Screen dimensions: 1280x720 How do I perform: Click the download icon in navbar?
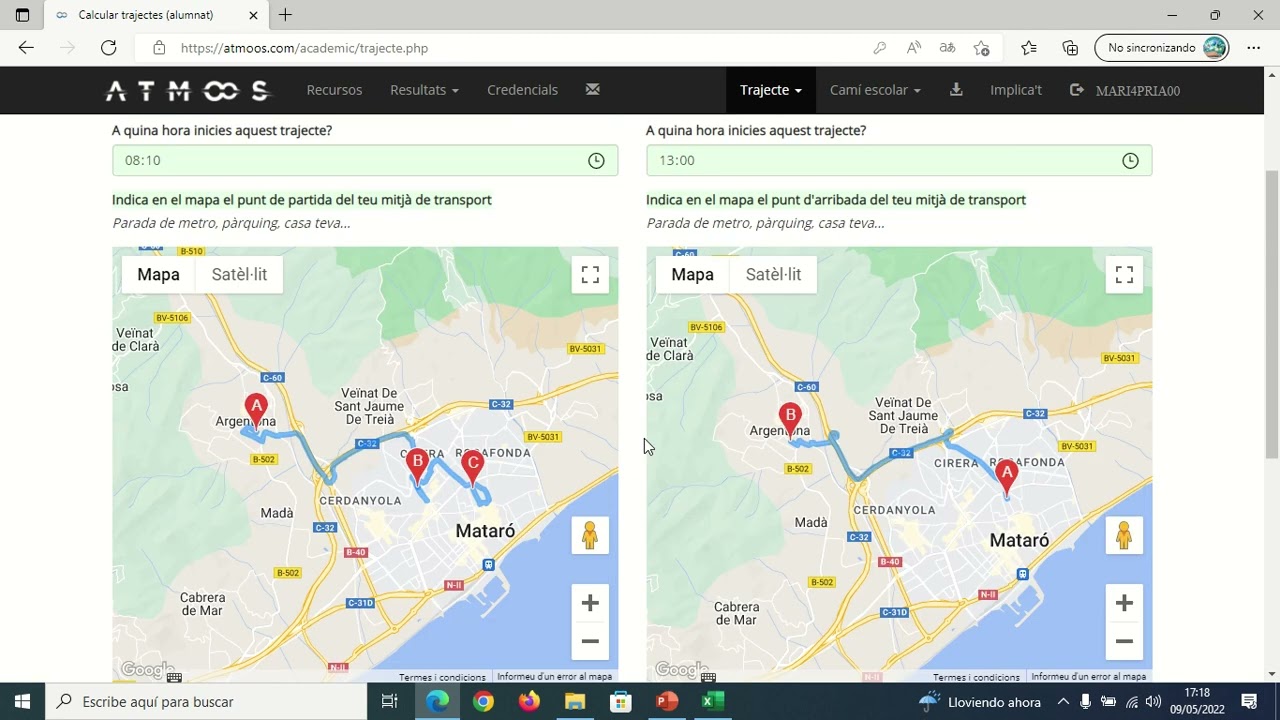coord(956,90)
